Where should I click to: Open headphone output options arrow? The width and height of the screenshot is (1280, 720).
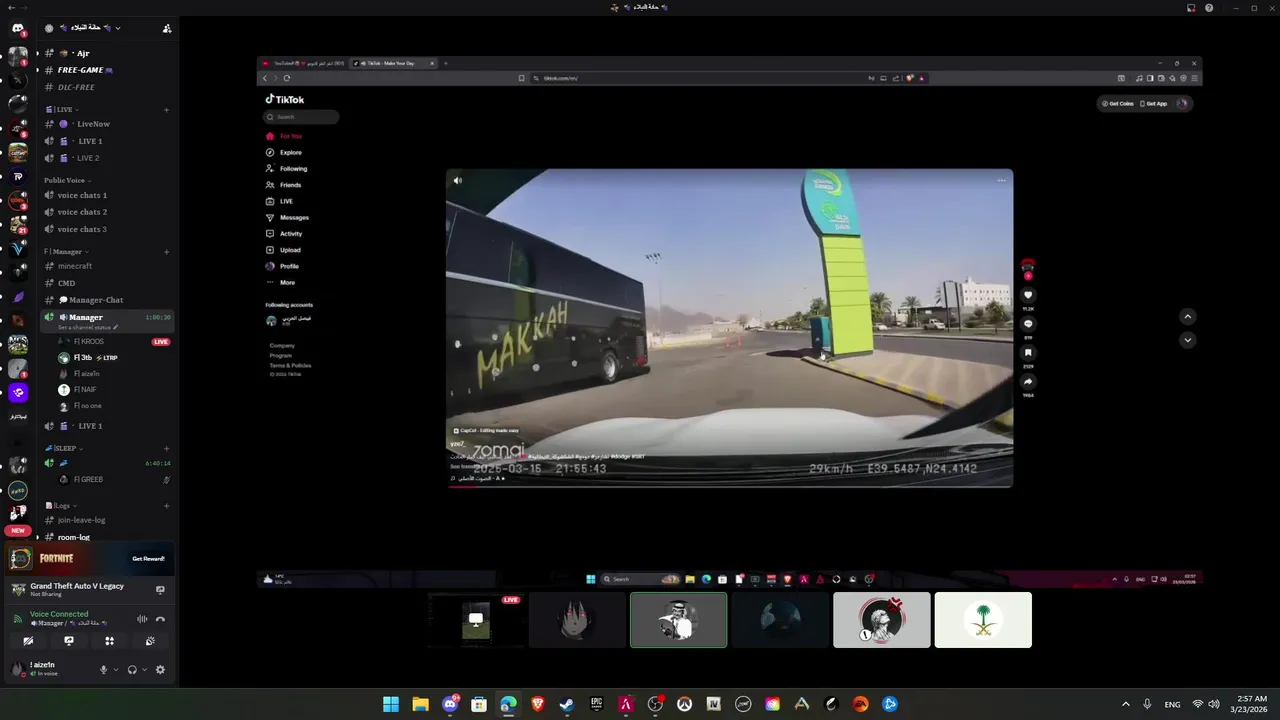145,670
